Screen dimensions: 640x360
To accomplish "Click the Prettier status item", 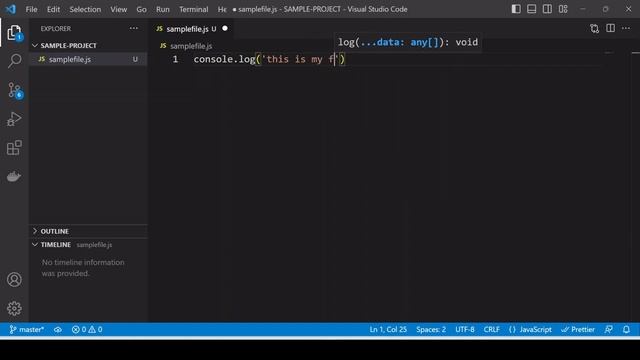I will (578, 329).
